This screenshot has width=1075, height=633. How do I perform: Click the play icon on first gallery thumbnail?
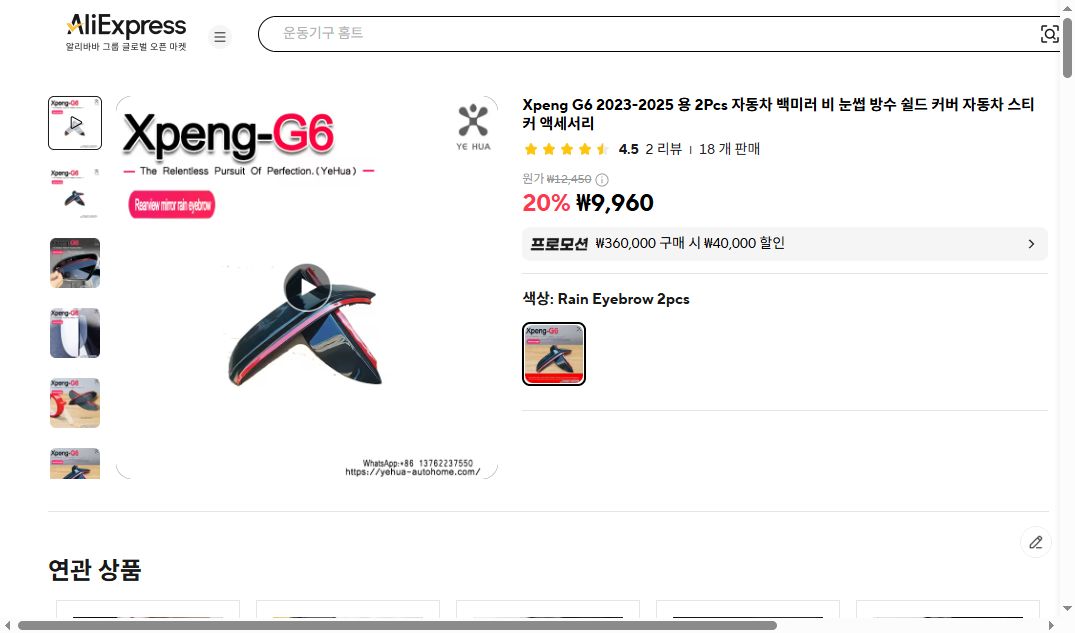pos(74,122)
